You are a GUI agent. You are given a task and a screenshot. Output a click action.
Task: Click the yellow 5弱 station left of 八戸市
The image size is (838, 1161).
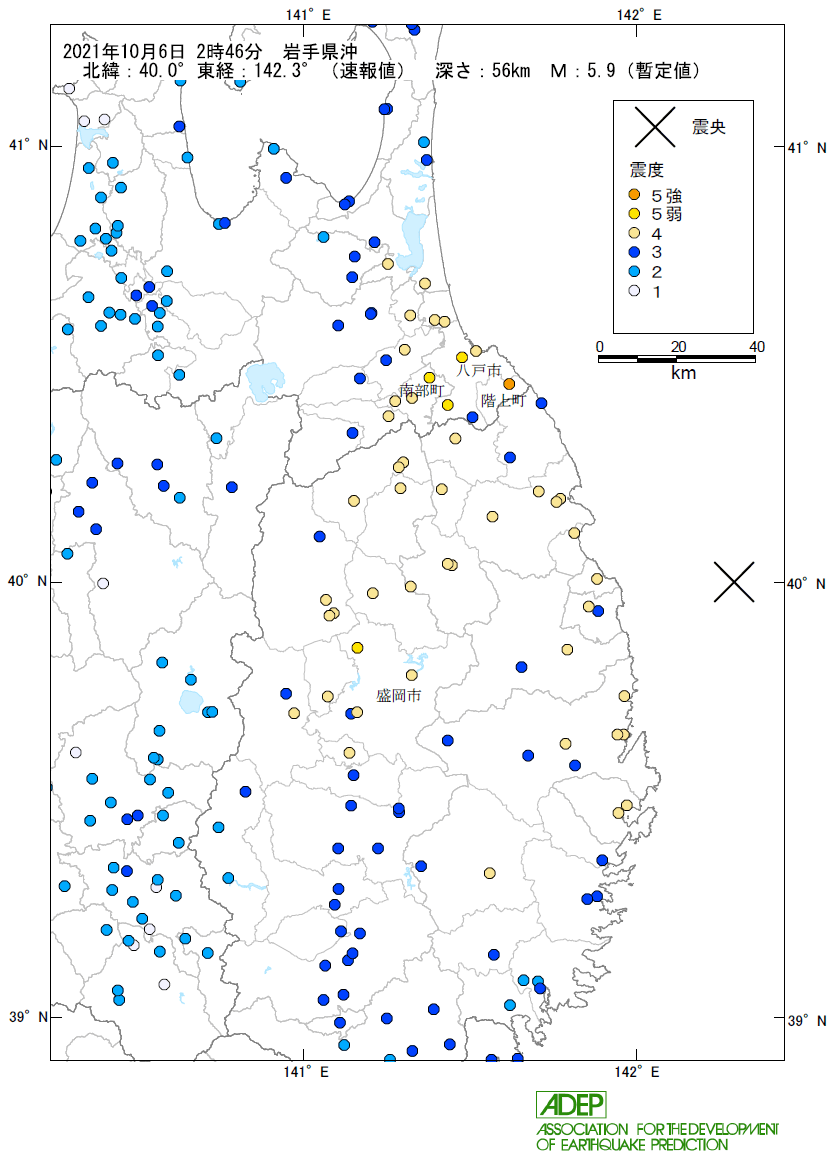point(462,358)
